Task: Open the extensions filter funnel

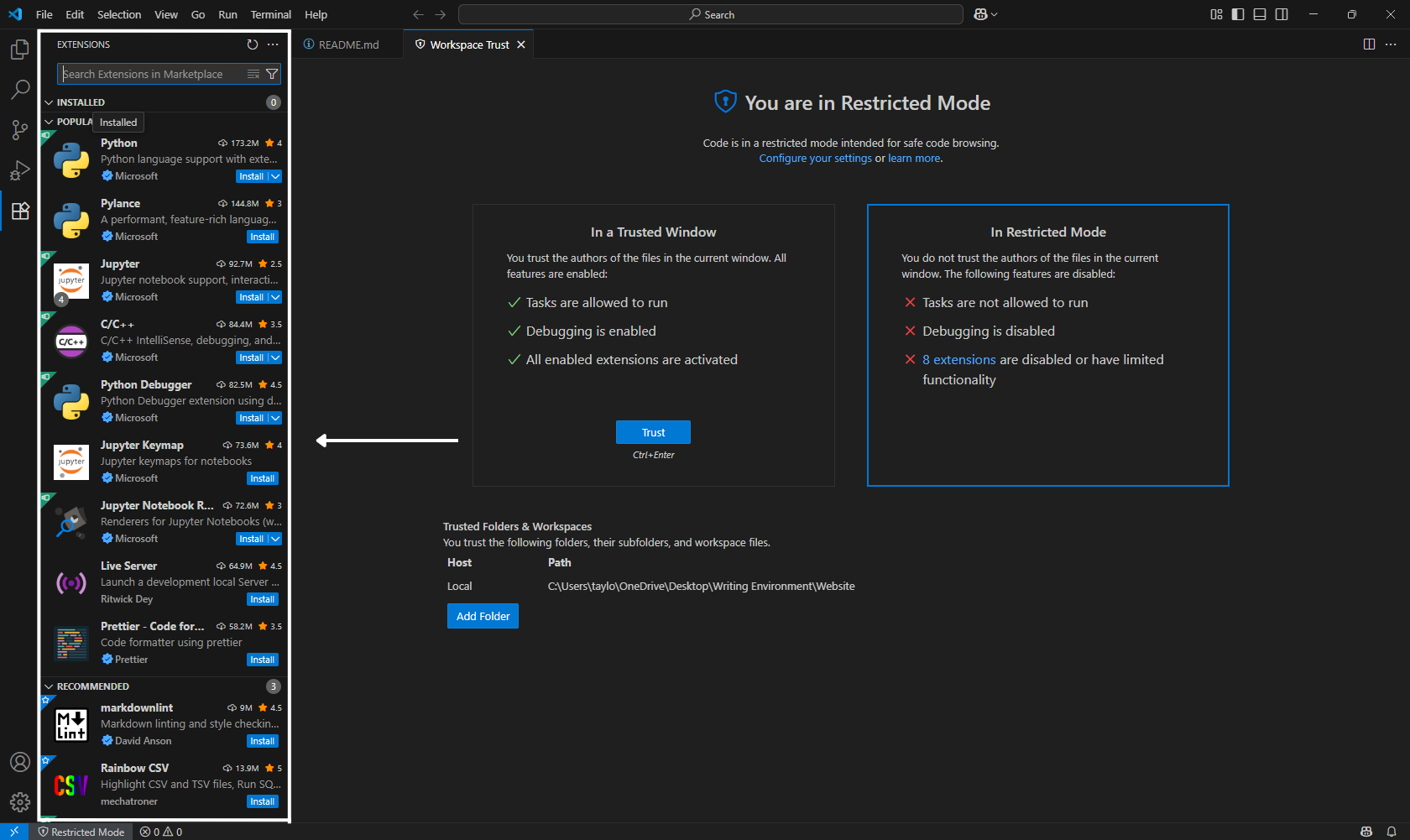Action: tap(272, 74)
